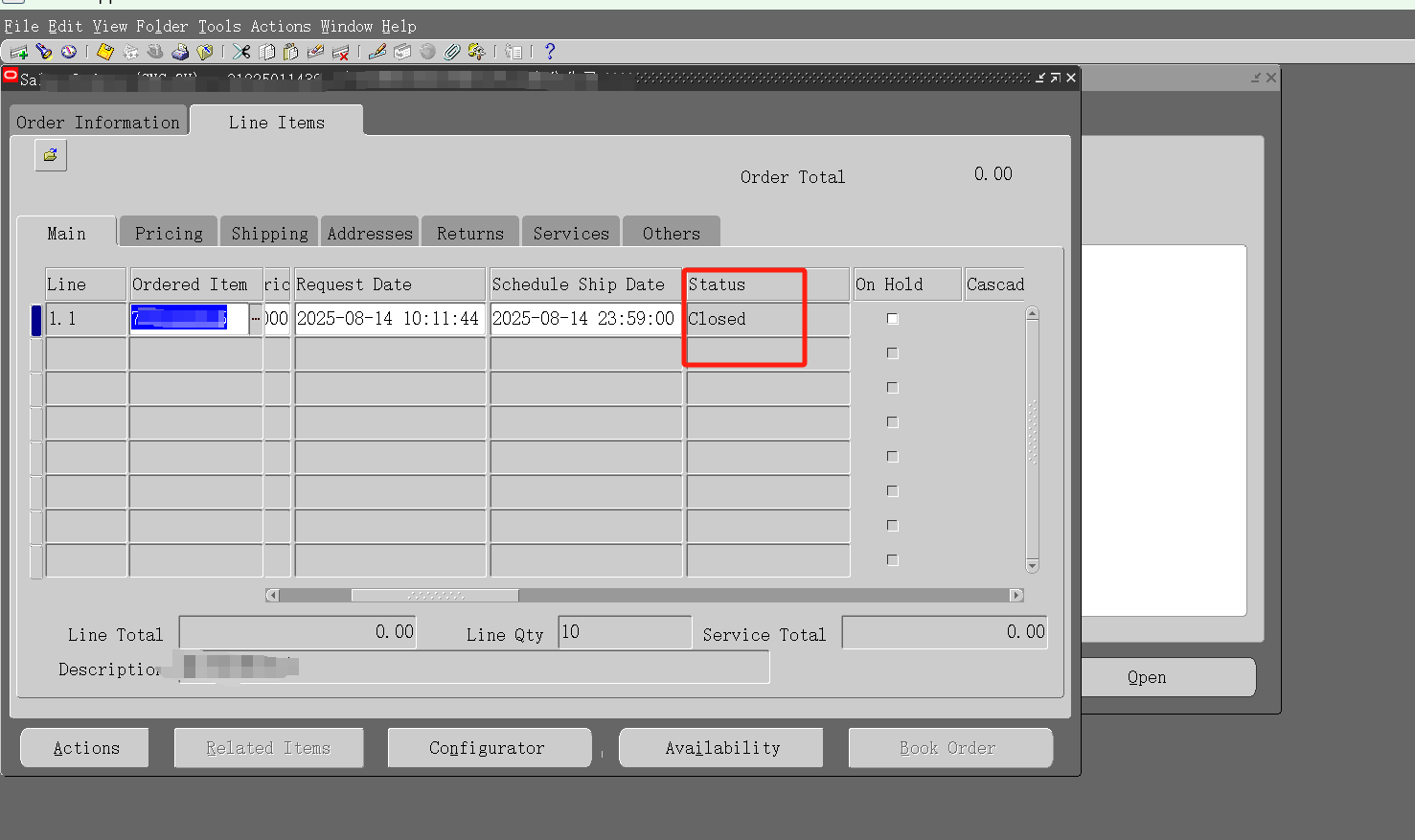Open the Shipping tab
Screen dimensions: 1415x840
coord(270,234)
